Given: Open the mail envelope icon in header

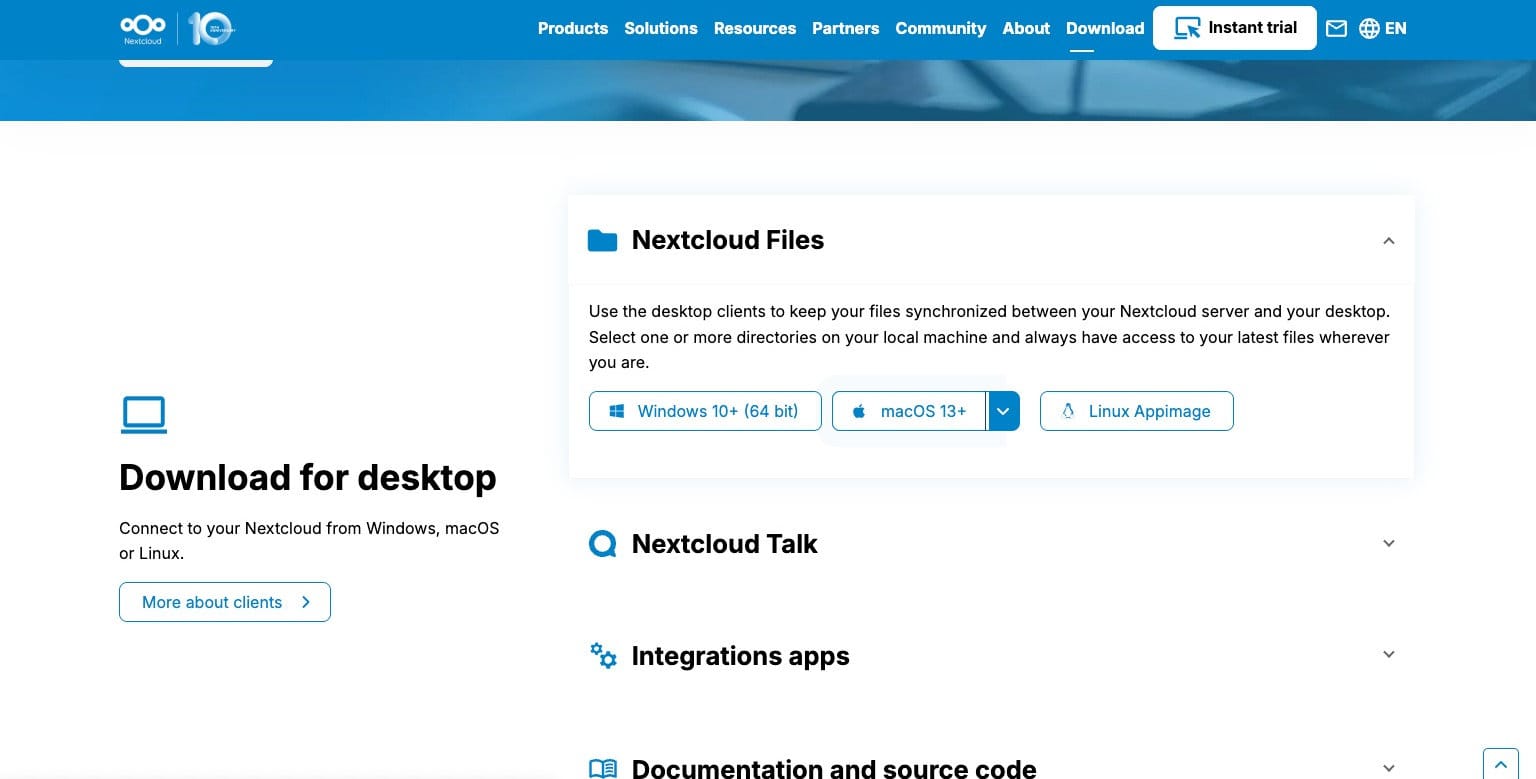Looking at the screenshot, I should (x=1336, y=28).
